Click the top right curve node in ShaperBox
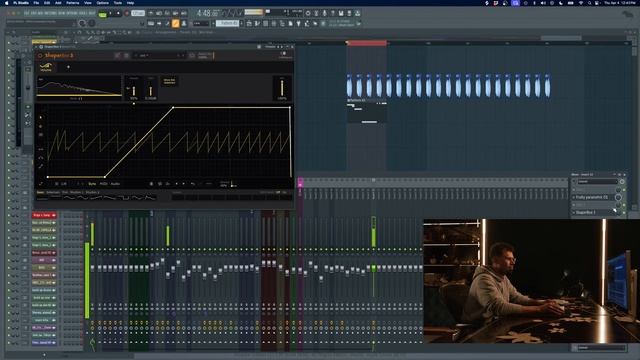 (x=290, y=108)
